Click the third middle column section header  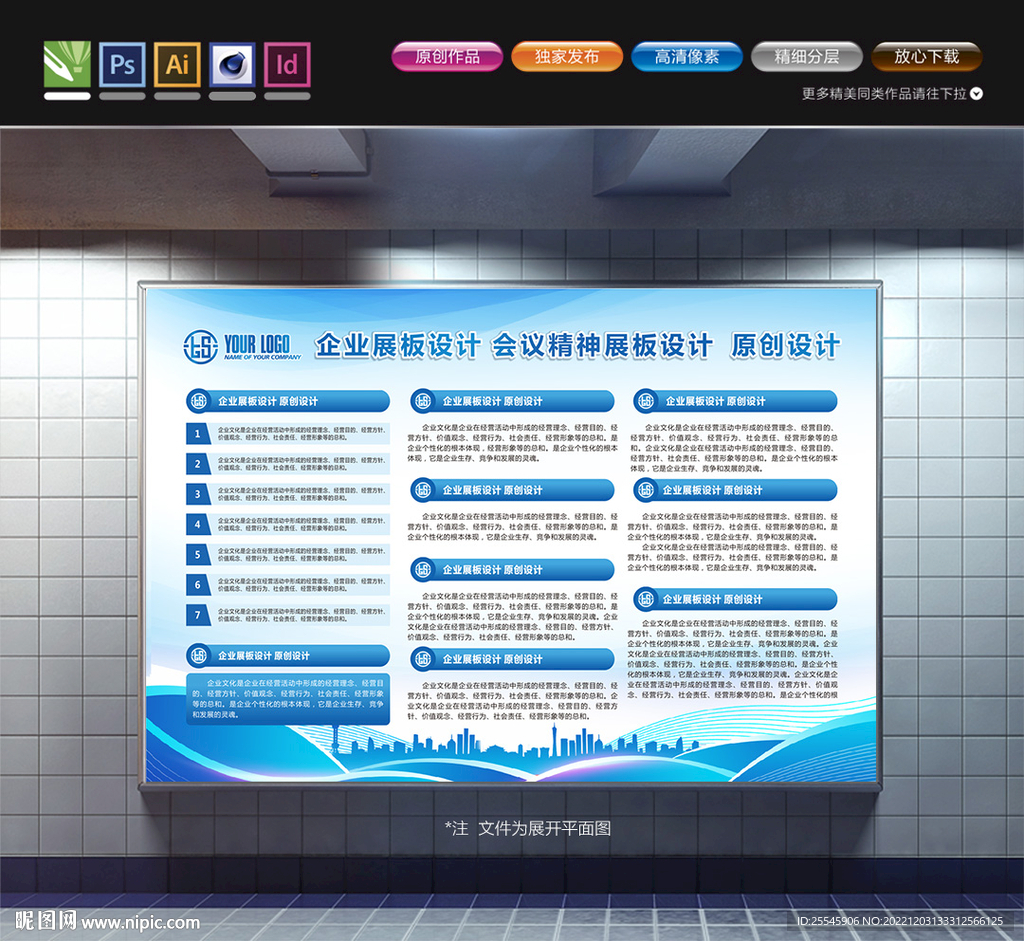point(513,569)
